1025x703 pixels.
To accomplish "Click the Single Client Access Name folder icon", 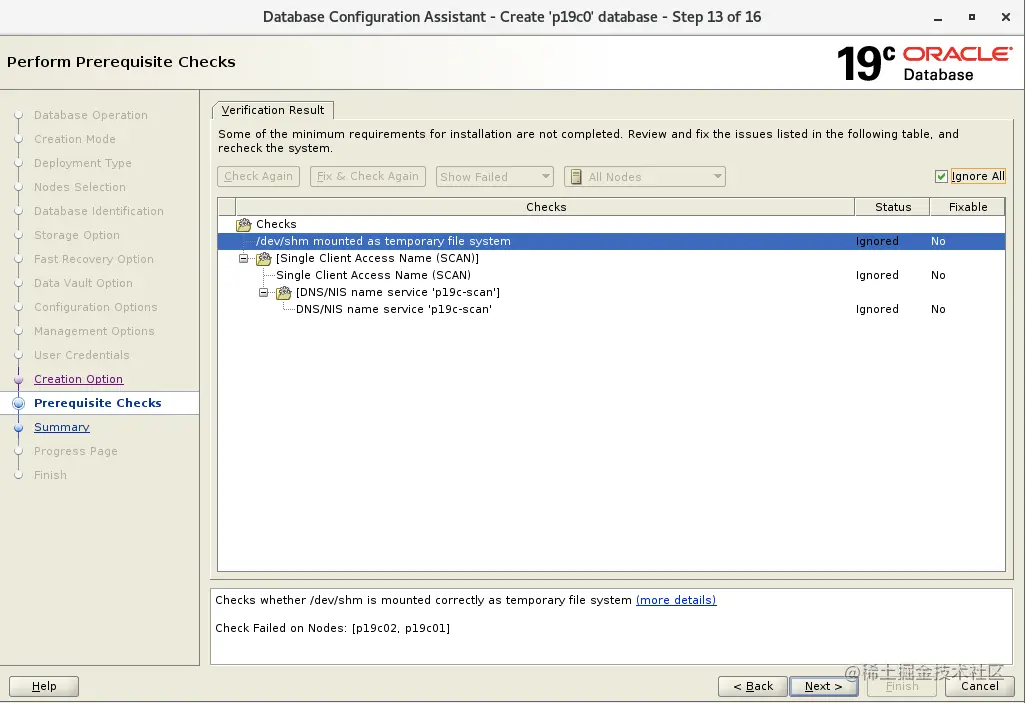I will pos(264,258).
